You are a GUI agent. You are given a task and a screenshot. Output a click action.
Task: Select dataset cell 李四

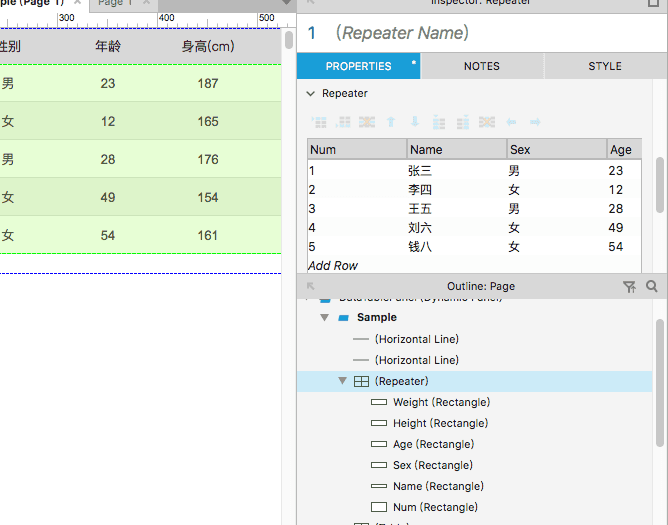point(420,190)
